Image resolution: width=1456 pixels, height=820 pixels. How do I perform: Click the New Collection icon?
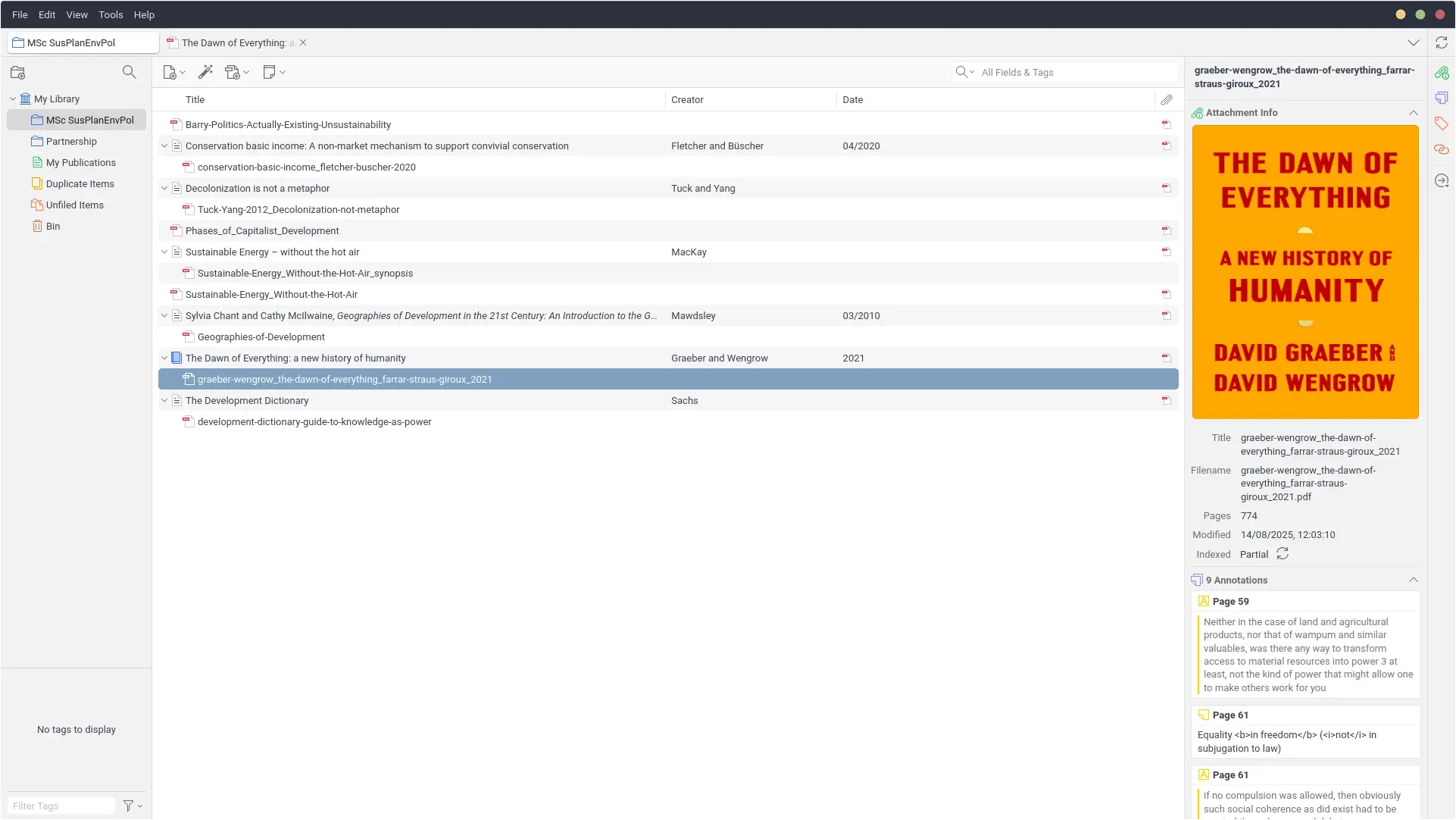[18, 73]
